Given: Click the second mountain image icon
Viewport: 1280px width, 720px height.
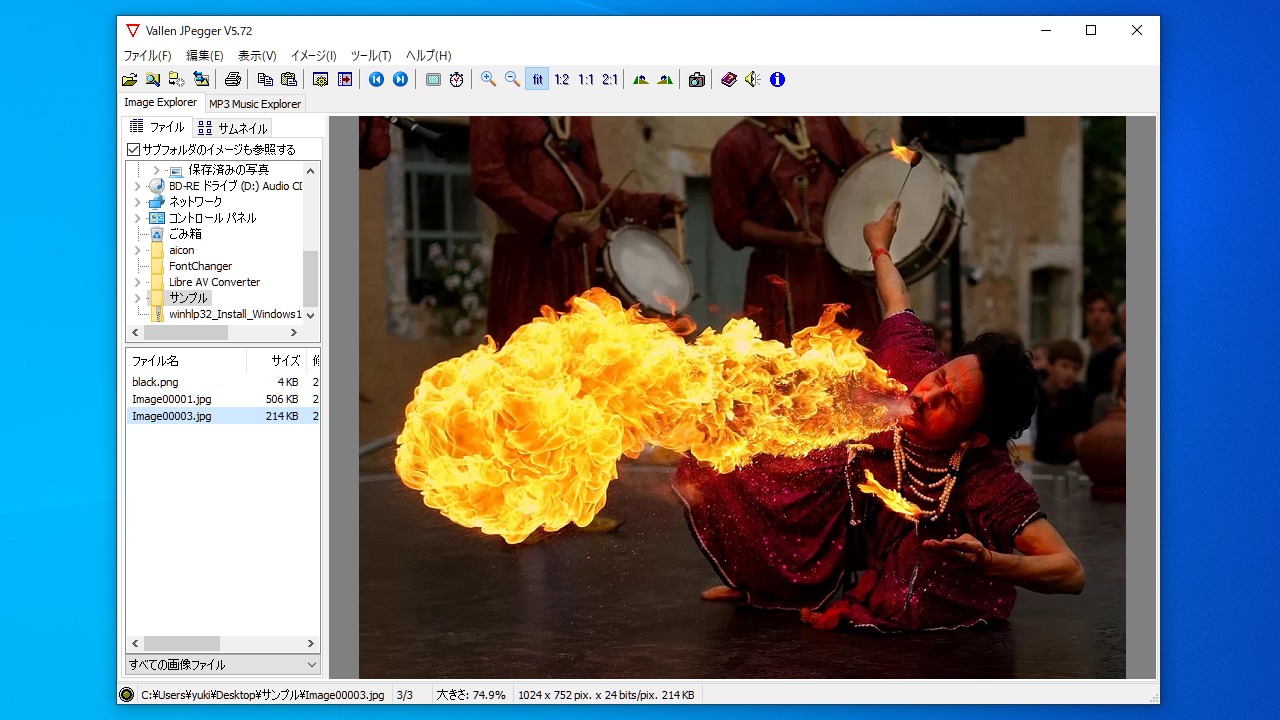Looking at the screenshot, I should 665,79.
